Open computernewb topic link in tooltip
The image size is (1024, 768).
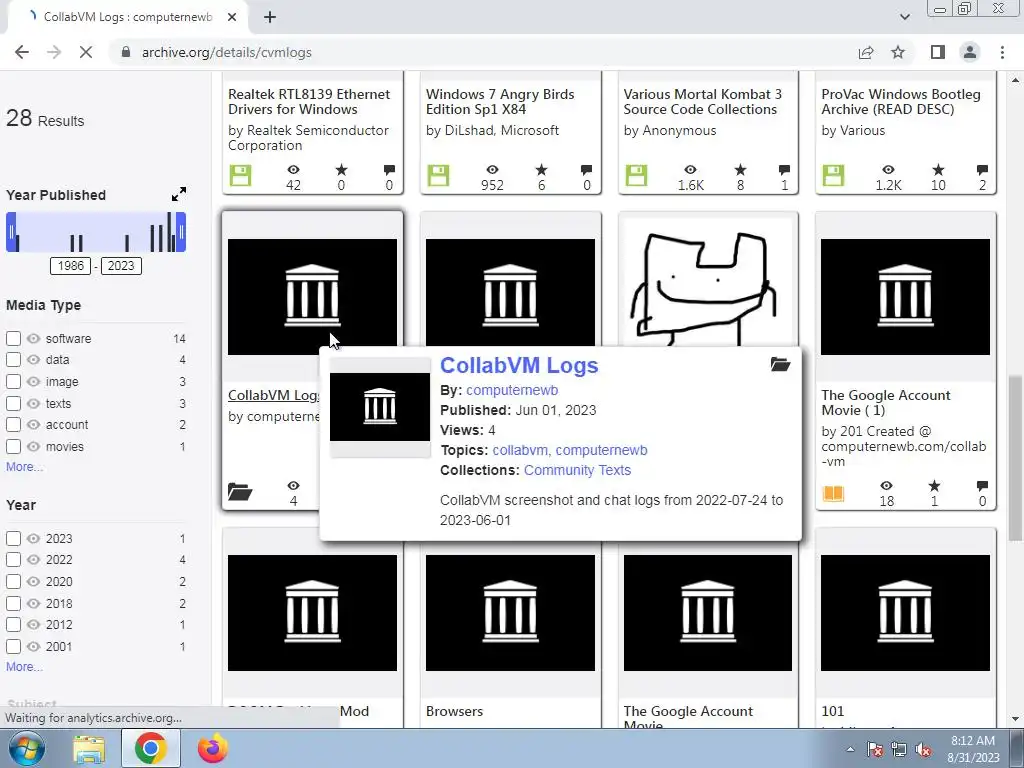601,451
